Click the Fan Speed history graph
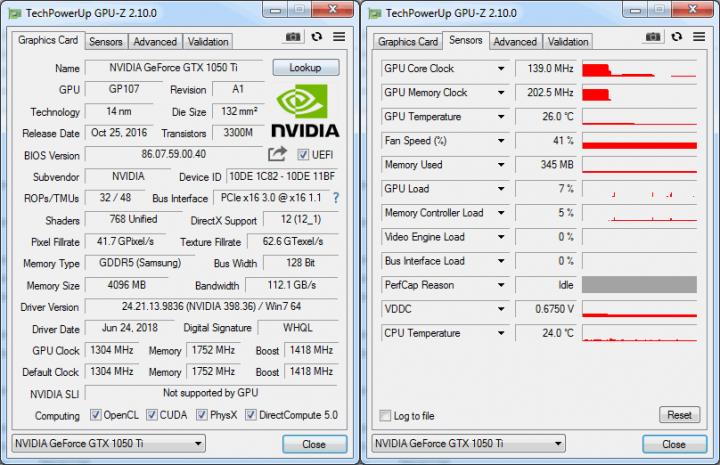This screenshot has width=720, height=465. pyautogui.click(x=640, y=141)
